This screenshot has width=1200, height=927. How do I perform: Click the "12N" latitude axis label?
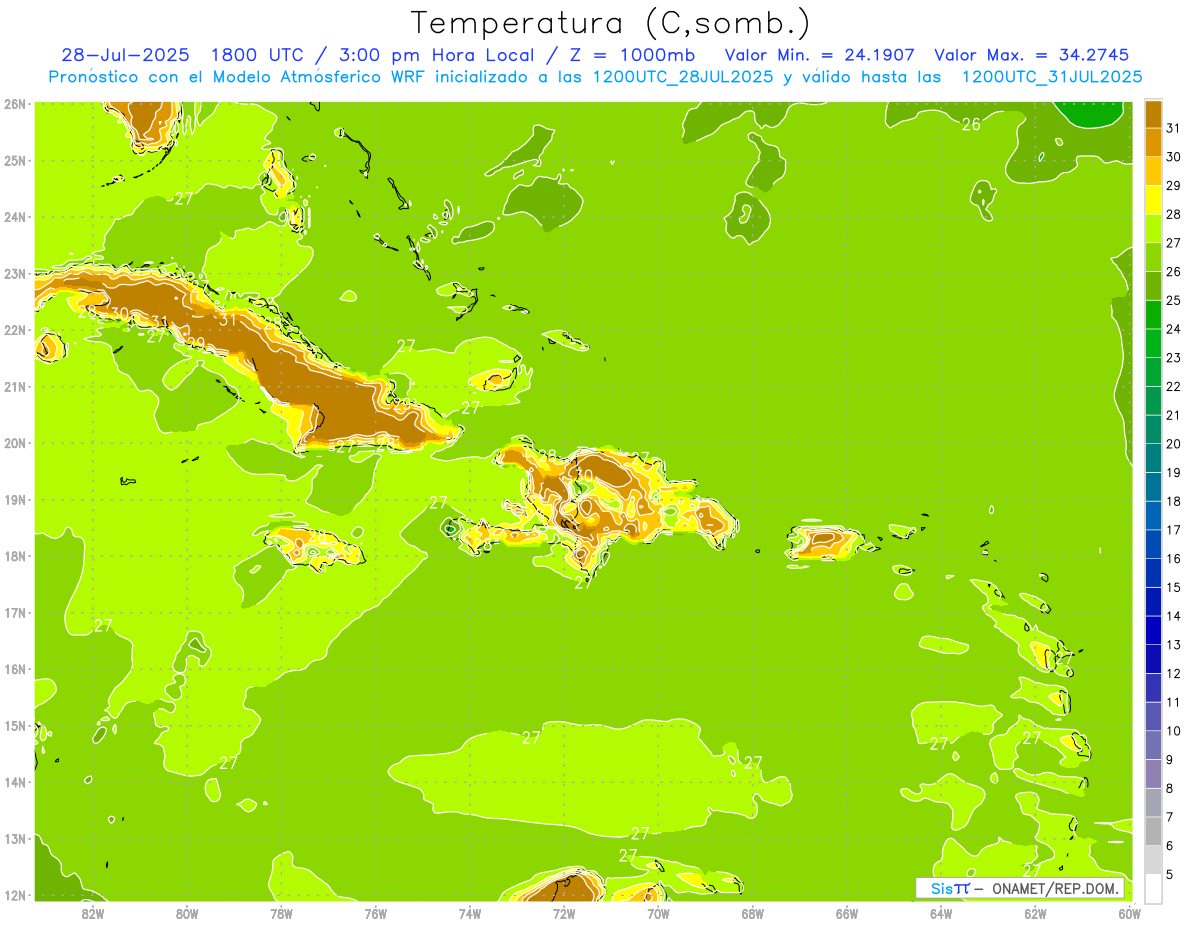[15, 895]
